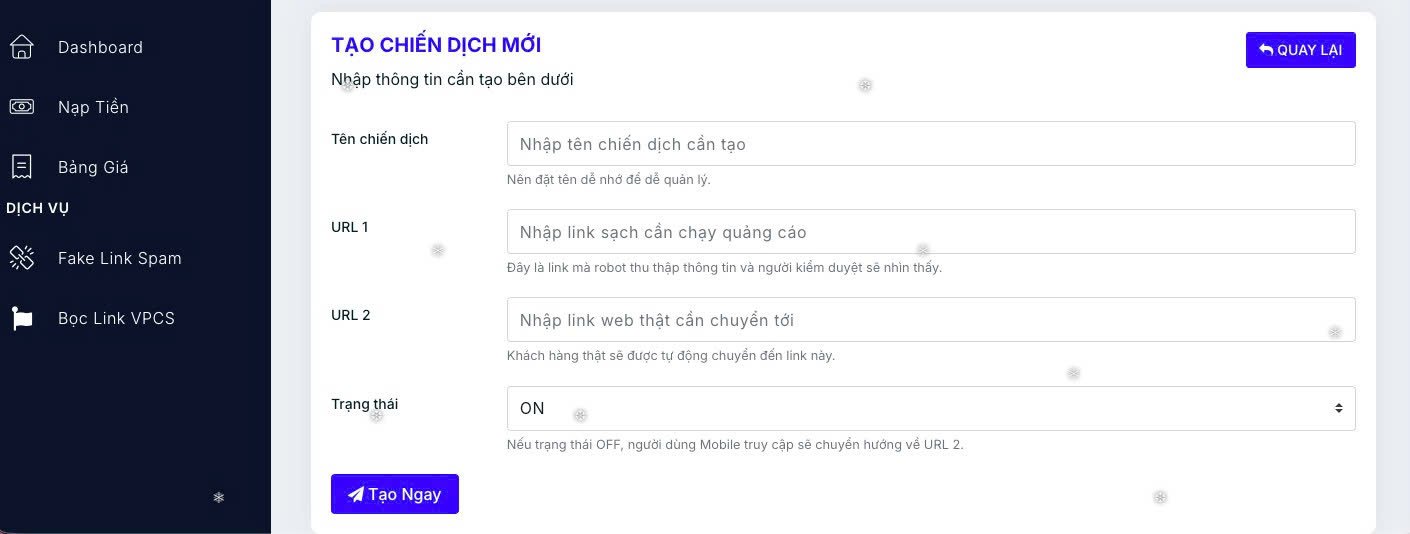Open the Dashboard menu item

100,47
